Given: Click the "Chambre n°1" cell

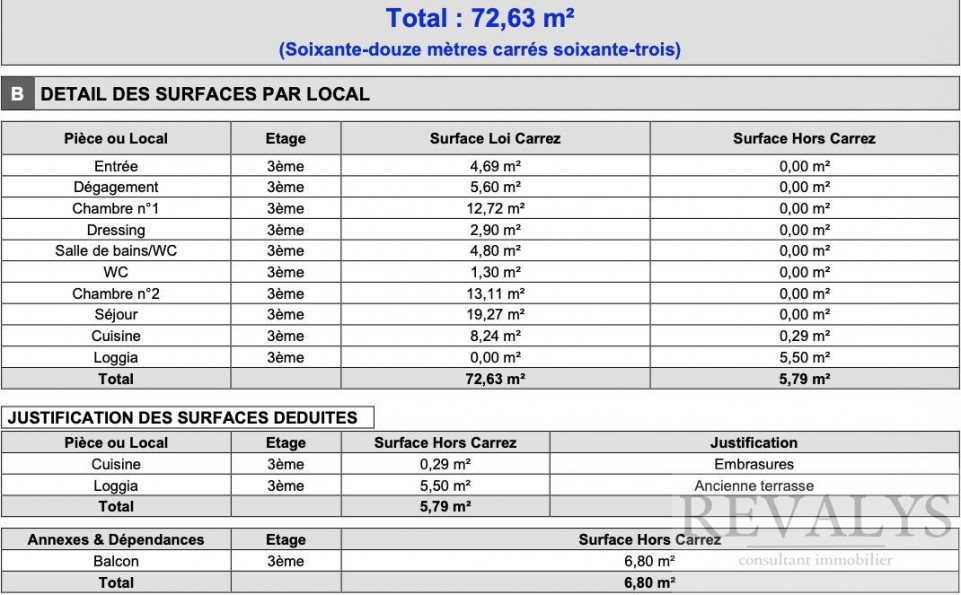Looking at the screenshot, I should (116, 209).
